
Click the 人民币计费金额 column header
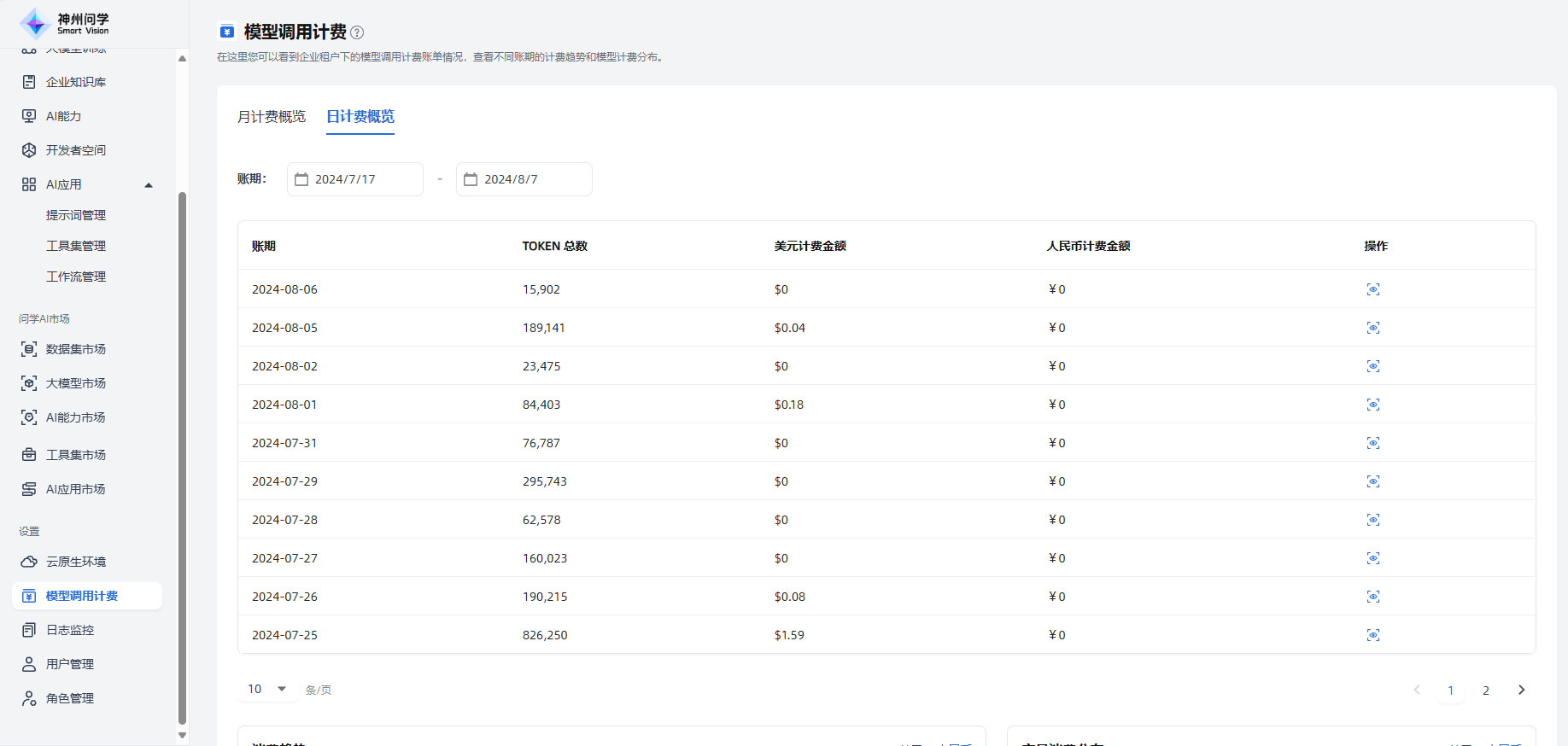(1089, 246)
